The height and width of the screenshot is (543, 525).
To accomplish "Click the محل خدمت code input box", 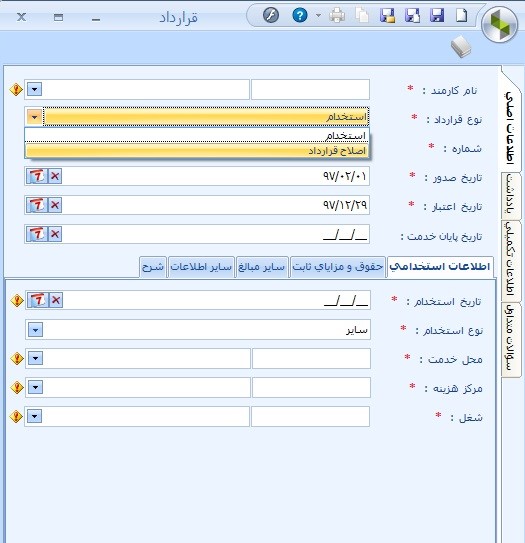I will click(x=311, y=358).
